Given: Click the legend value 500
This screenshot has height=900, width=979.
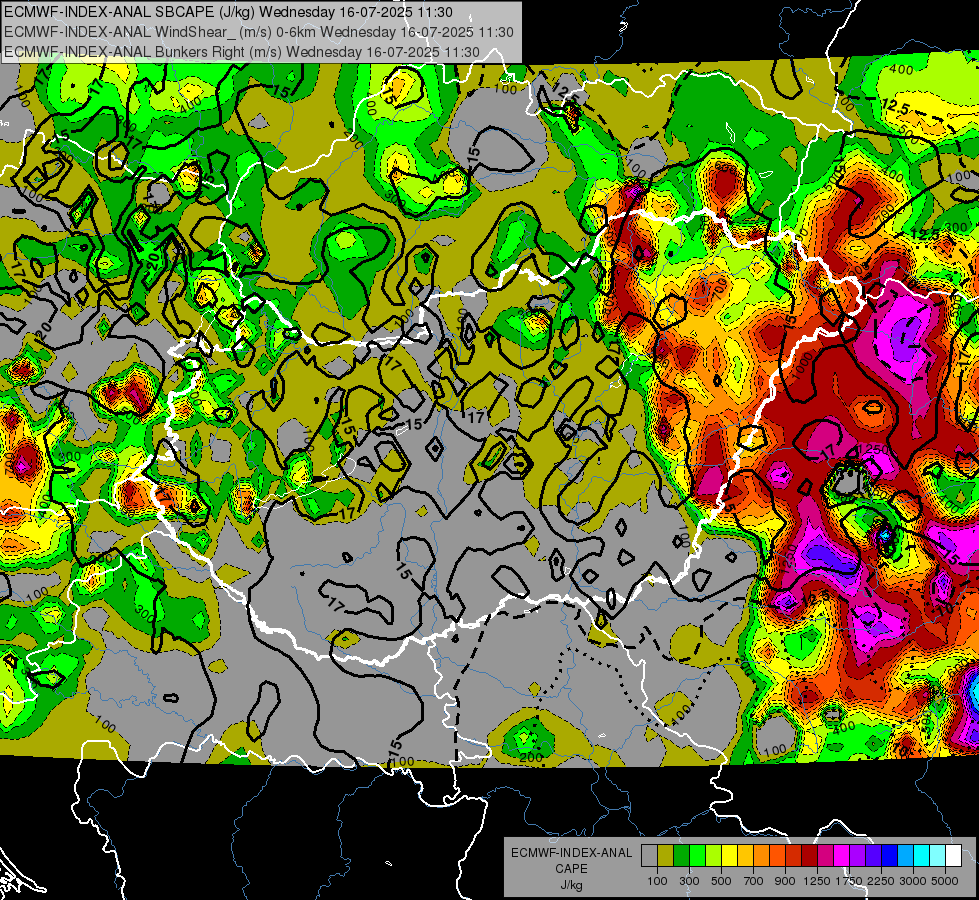Looking at the screenshot, I should [x=721, y=881].
